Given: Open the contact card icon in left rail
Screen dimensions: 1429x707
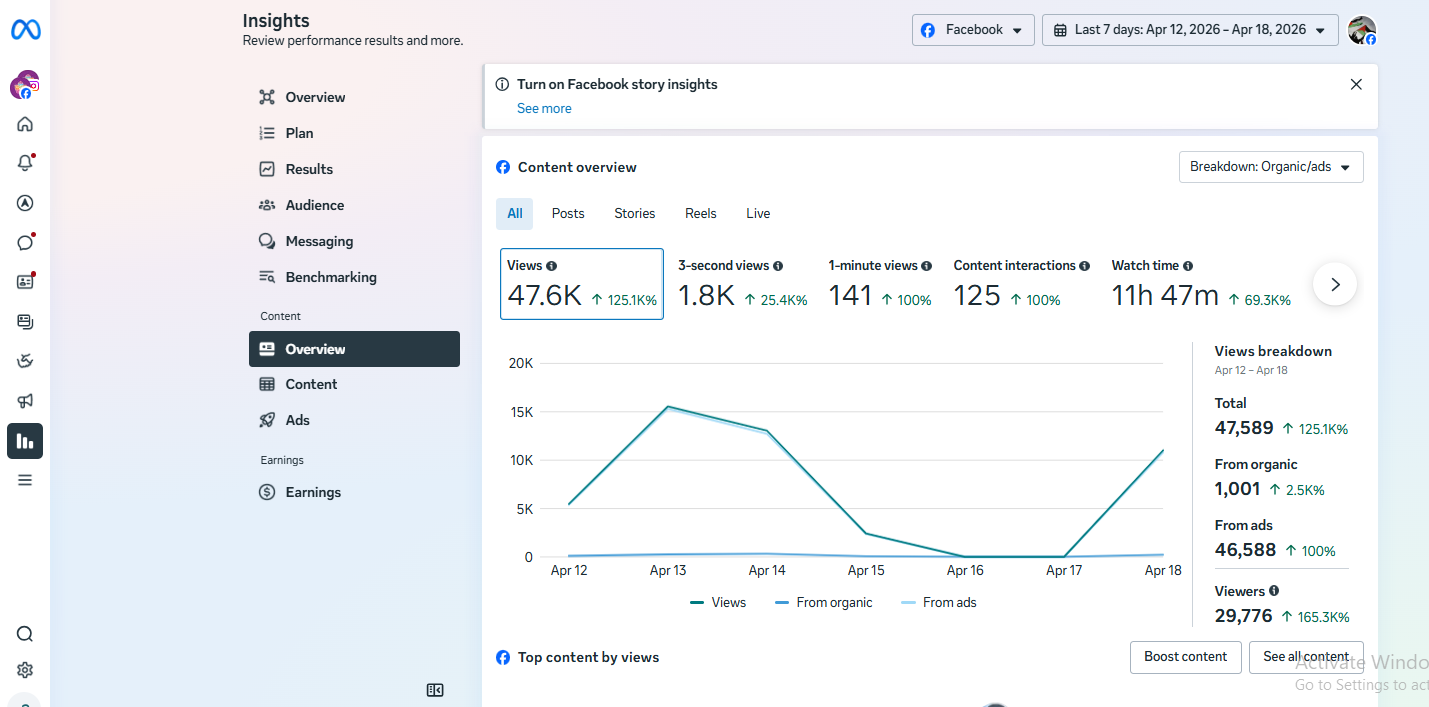Looking at the screenshot, I should pyautogui.click(x=25, y=282).
